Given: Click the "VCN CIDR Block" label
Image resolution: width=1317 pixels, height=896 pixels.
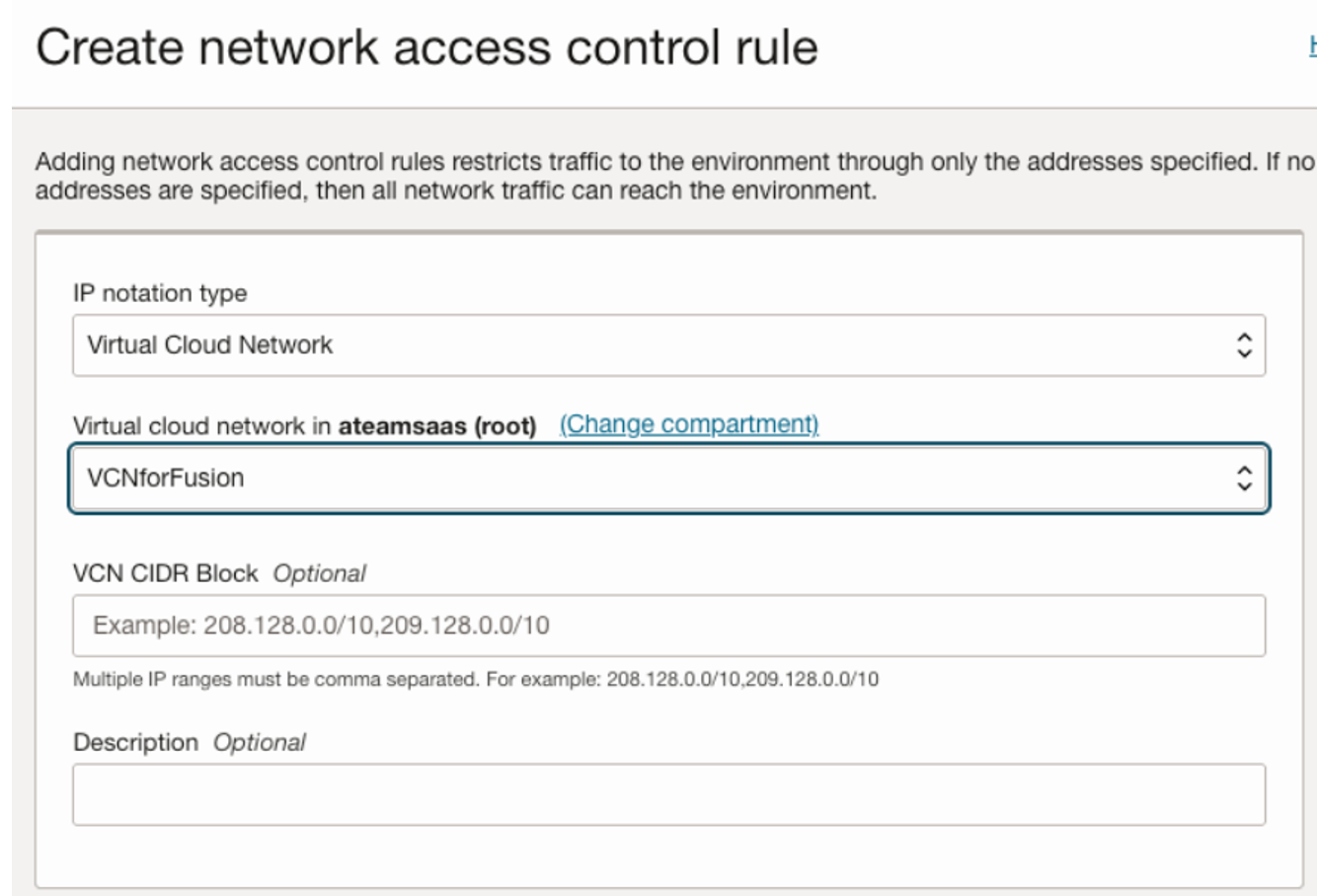Looking at the screenshot, I should (165, 573).
